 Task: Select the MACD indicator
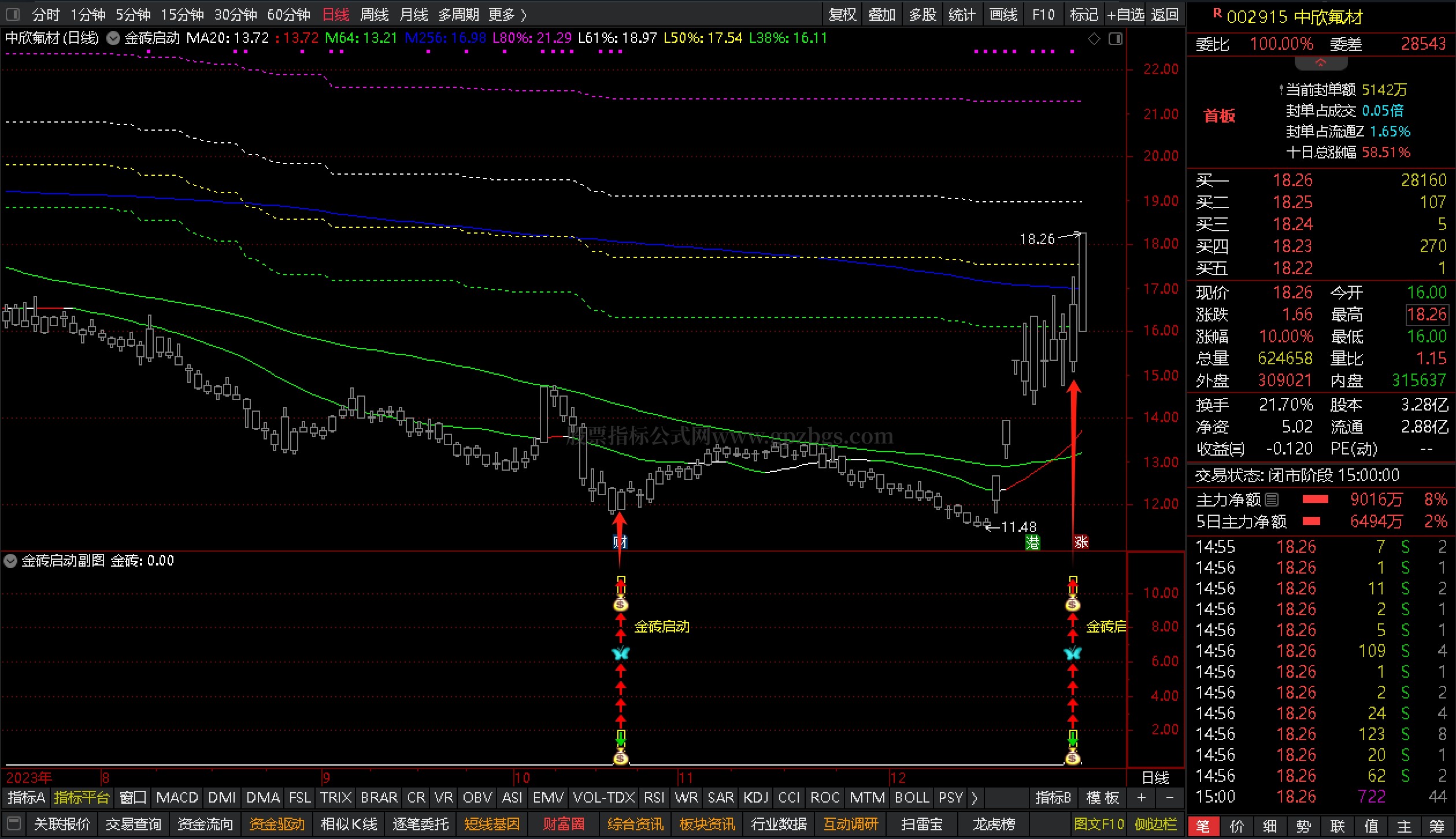click(177, 798)
